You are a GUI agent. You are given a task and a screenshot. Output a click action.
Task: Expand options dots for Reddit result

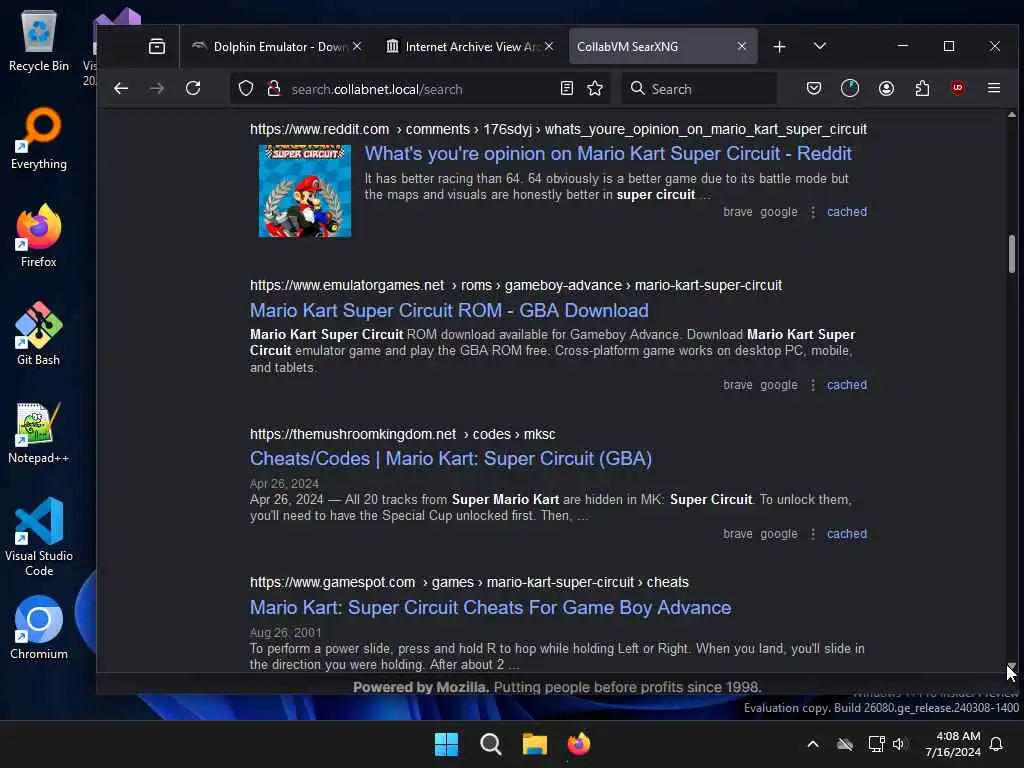click(812, 212)
